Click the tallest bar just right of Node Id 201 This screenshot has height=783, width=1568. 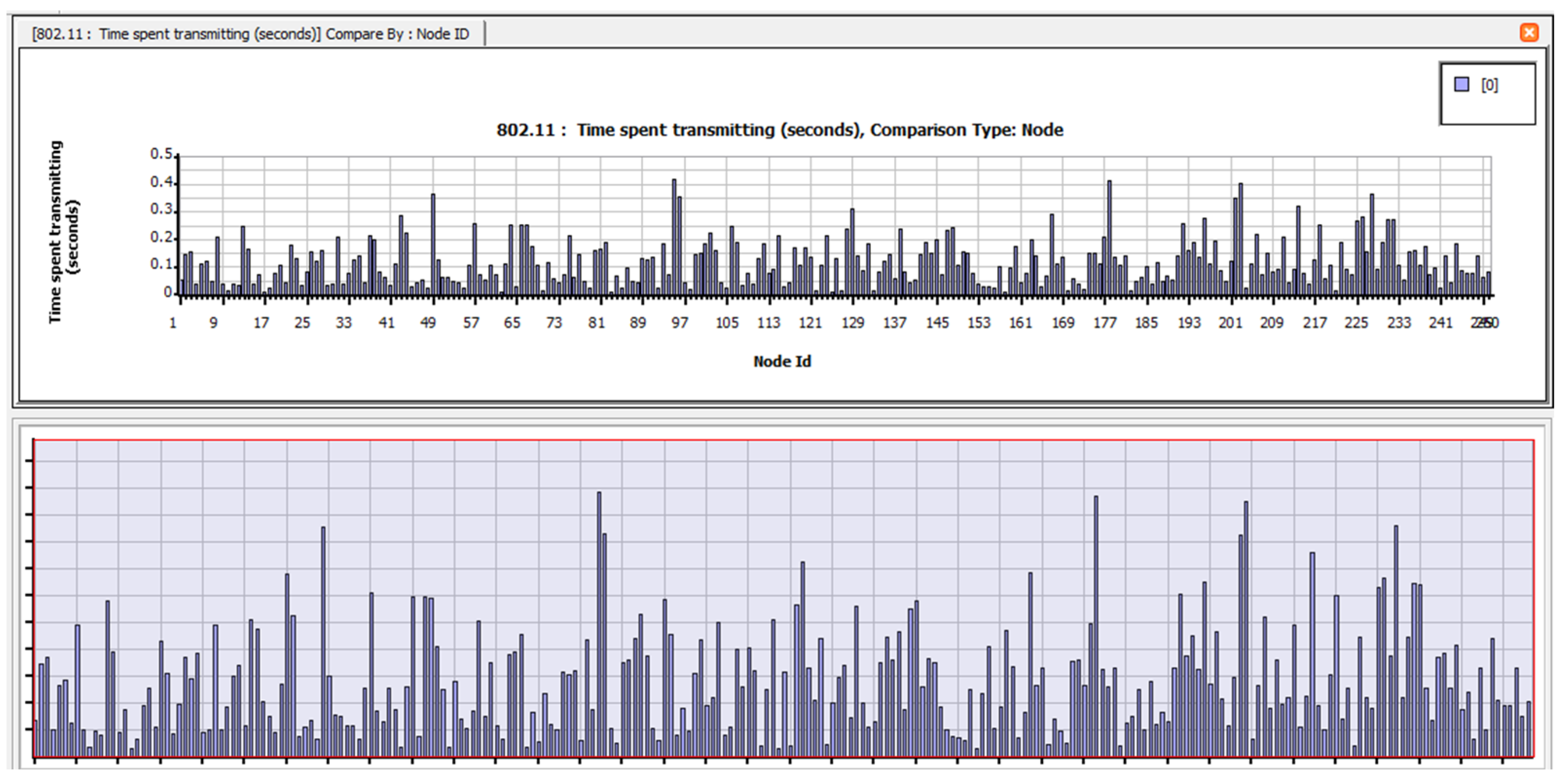click(x=1240, y=239)
